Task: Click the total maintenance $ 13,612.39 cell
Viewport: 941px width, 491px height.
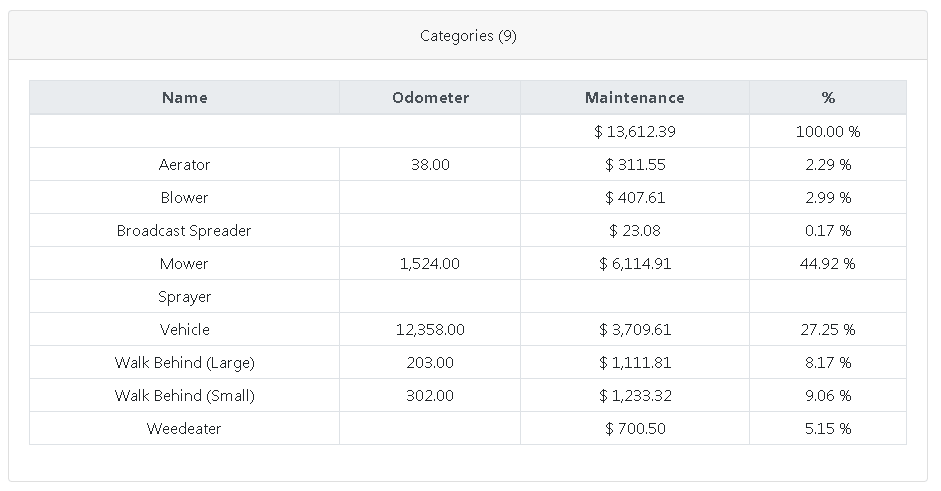Action: pos(634,132)
